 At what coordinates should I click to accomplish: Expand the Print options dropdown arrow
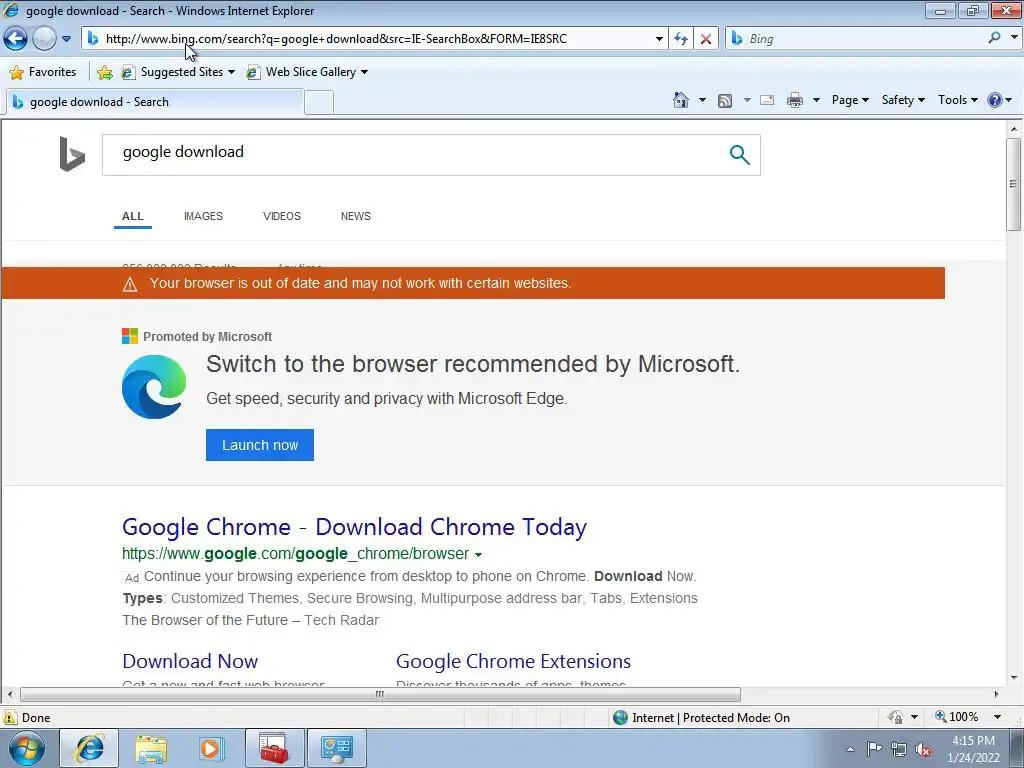point(816,100)
